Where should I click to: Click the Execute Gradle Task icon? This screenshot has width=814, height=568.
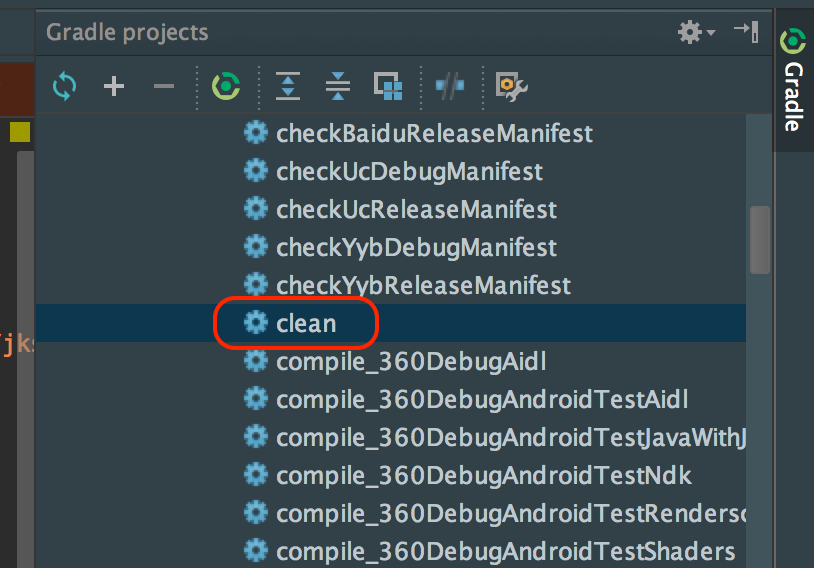pos(226,87)
